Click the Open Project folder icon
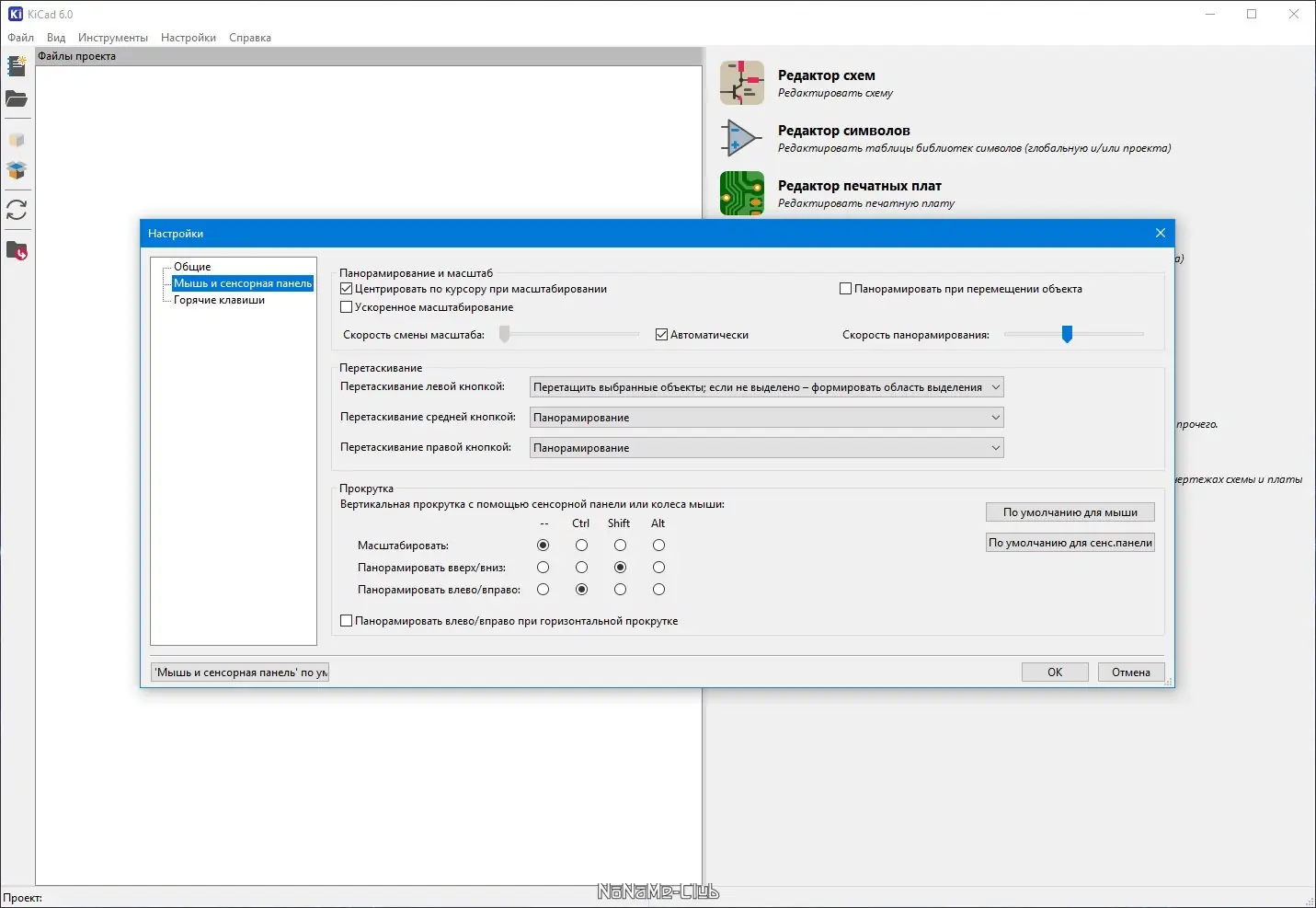This screenshot has width=1316, height=908. click(x=17, y=98)
